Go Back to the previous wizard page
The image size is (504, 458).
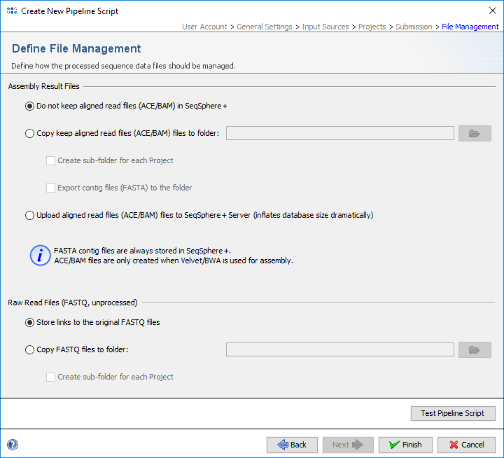pos(292,445)
